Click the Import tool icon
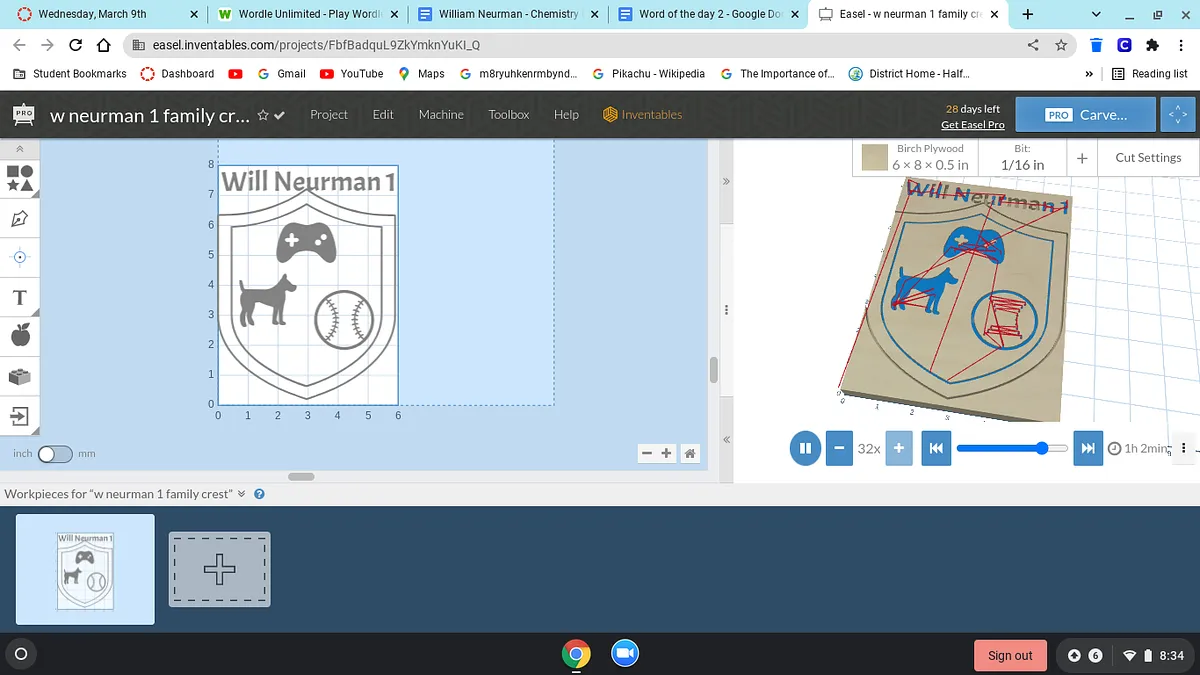 [20, 415]
